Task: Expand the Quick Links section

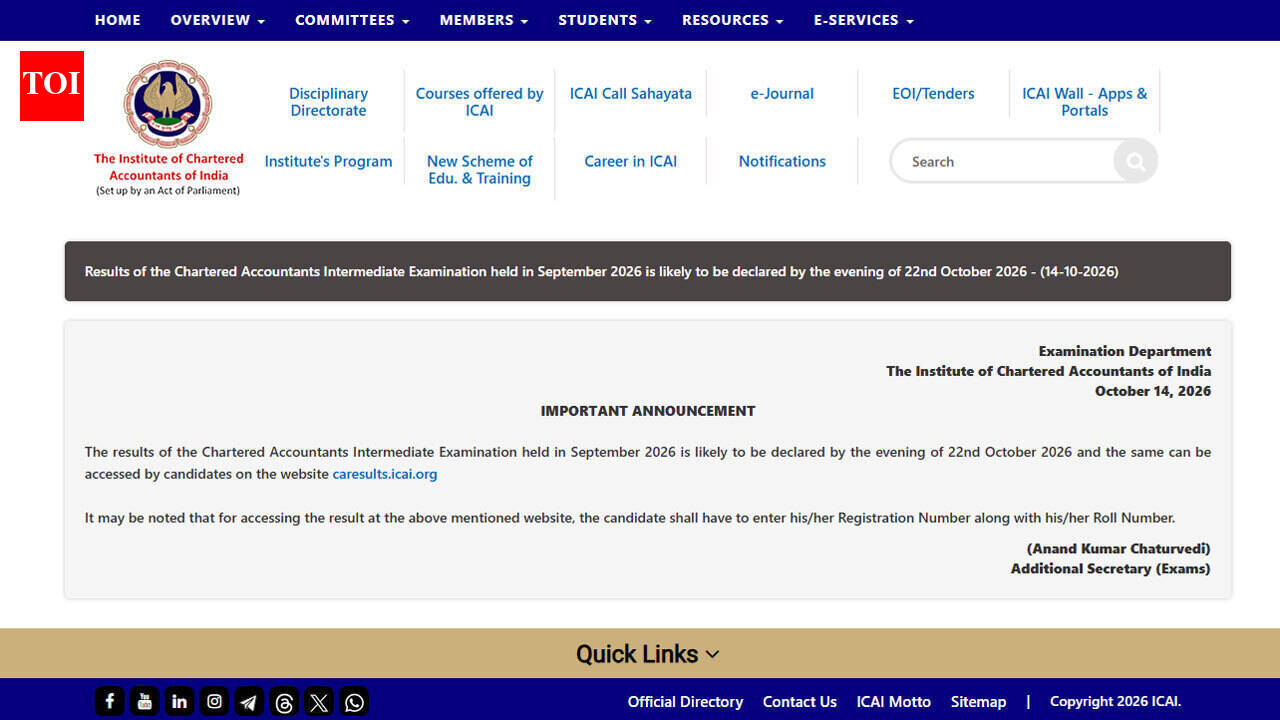Action: pyautogui.click(x=647, y=654)
